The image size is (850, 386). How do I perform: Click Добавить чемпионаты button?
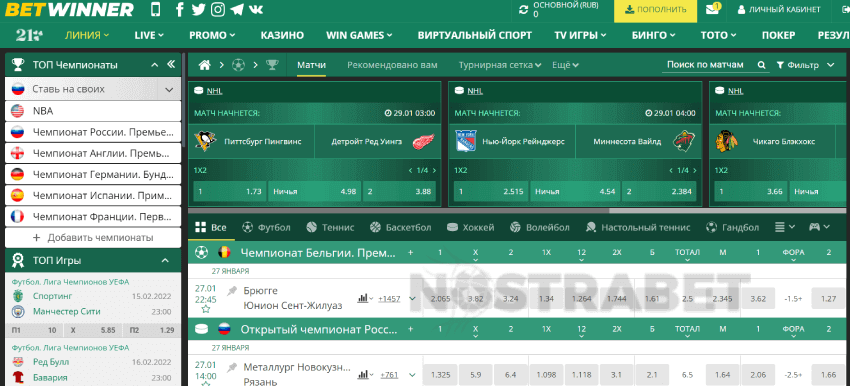[93, 237]
